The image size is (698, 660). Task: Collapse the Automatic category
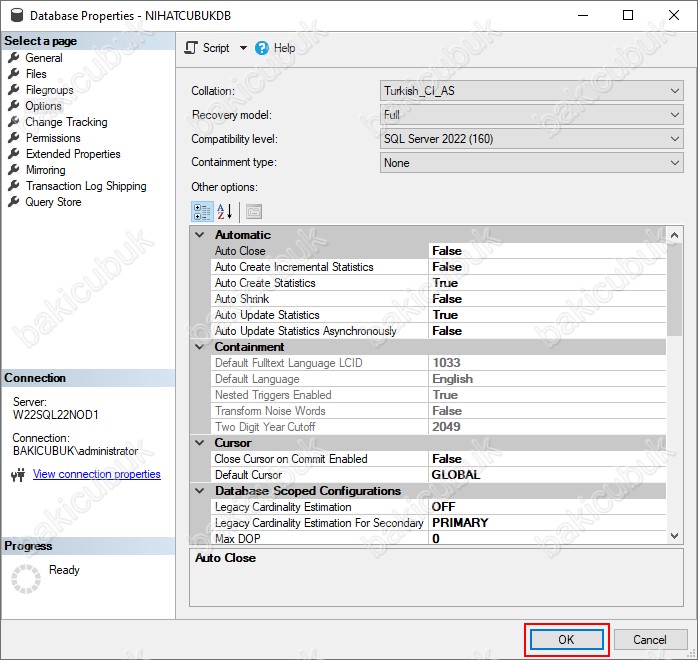(200, 235)
